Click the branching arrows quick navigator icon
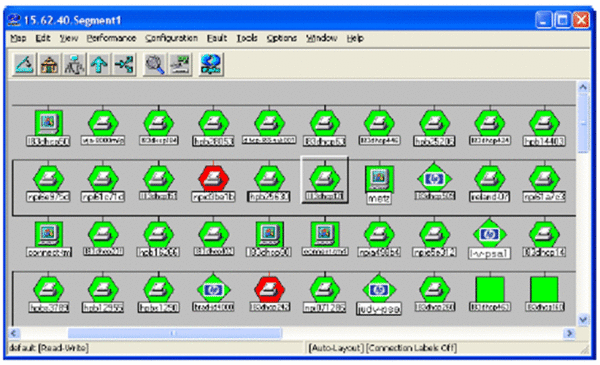600x365 pixels. (x=124, y=64)
